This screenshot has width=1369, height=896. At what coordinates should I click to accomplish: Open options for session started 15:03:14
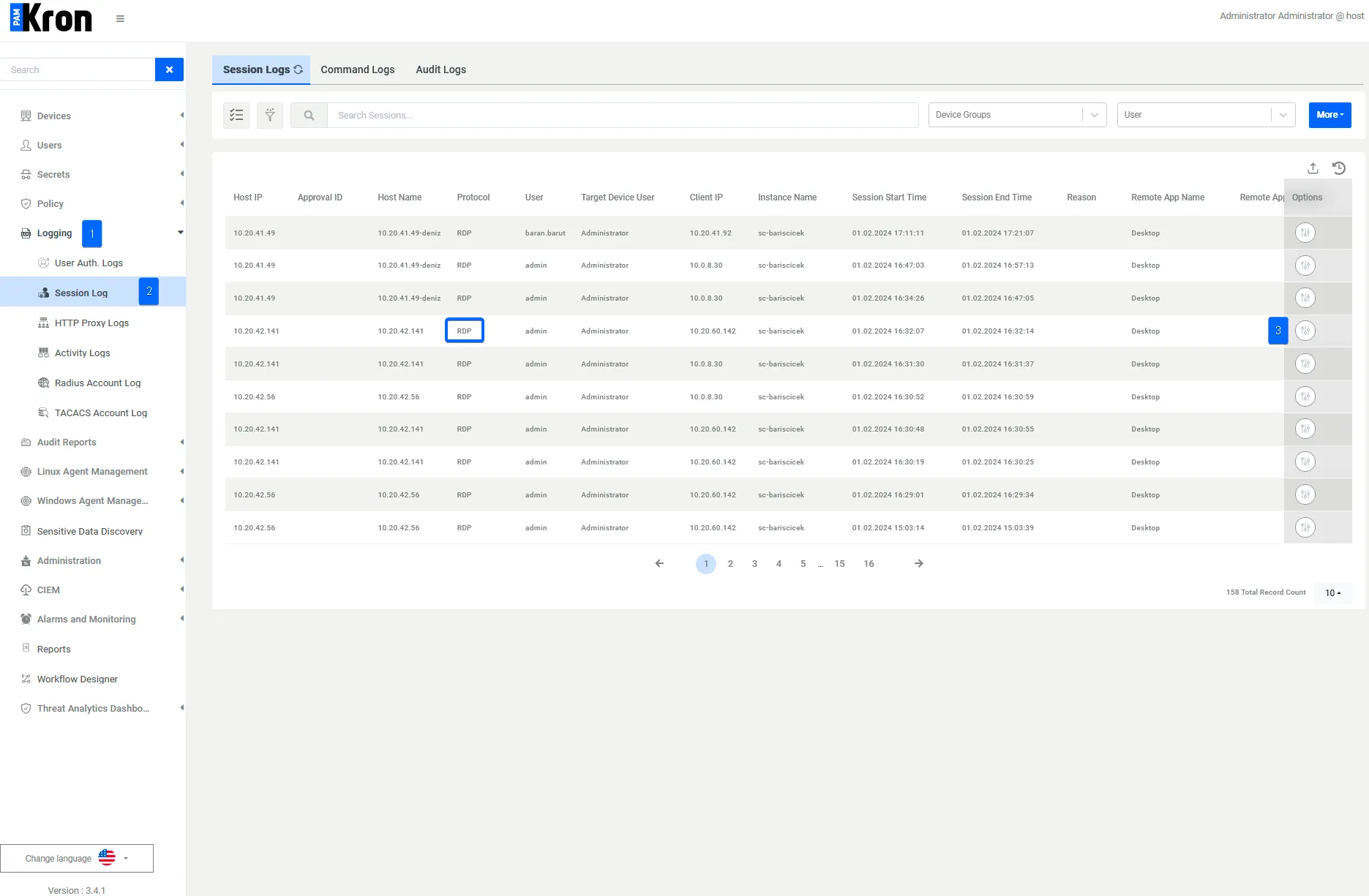click(x=1305, y=527)
